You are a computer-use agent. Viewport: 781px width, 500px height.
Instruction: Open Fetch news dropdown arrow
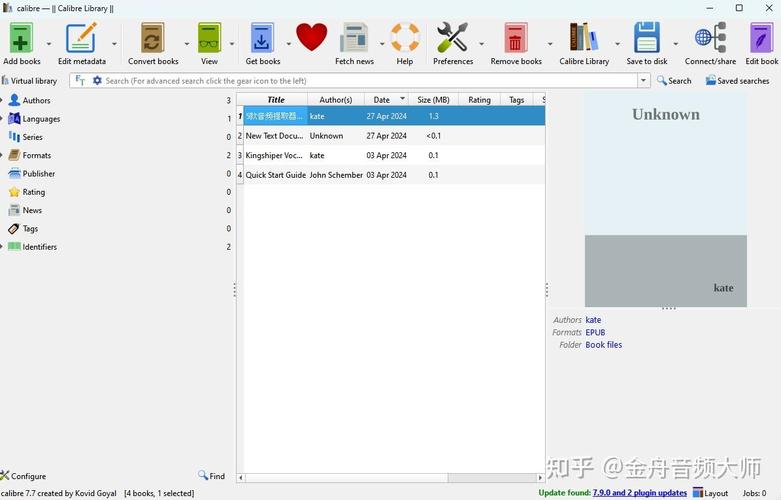tap(382, 44)
